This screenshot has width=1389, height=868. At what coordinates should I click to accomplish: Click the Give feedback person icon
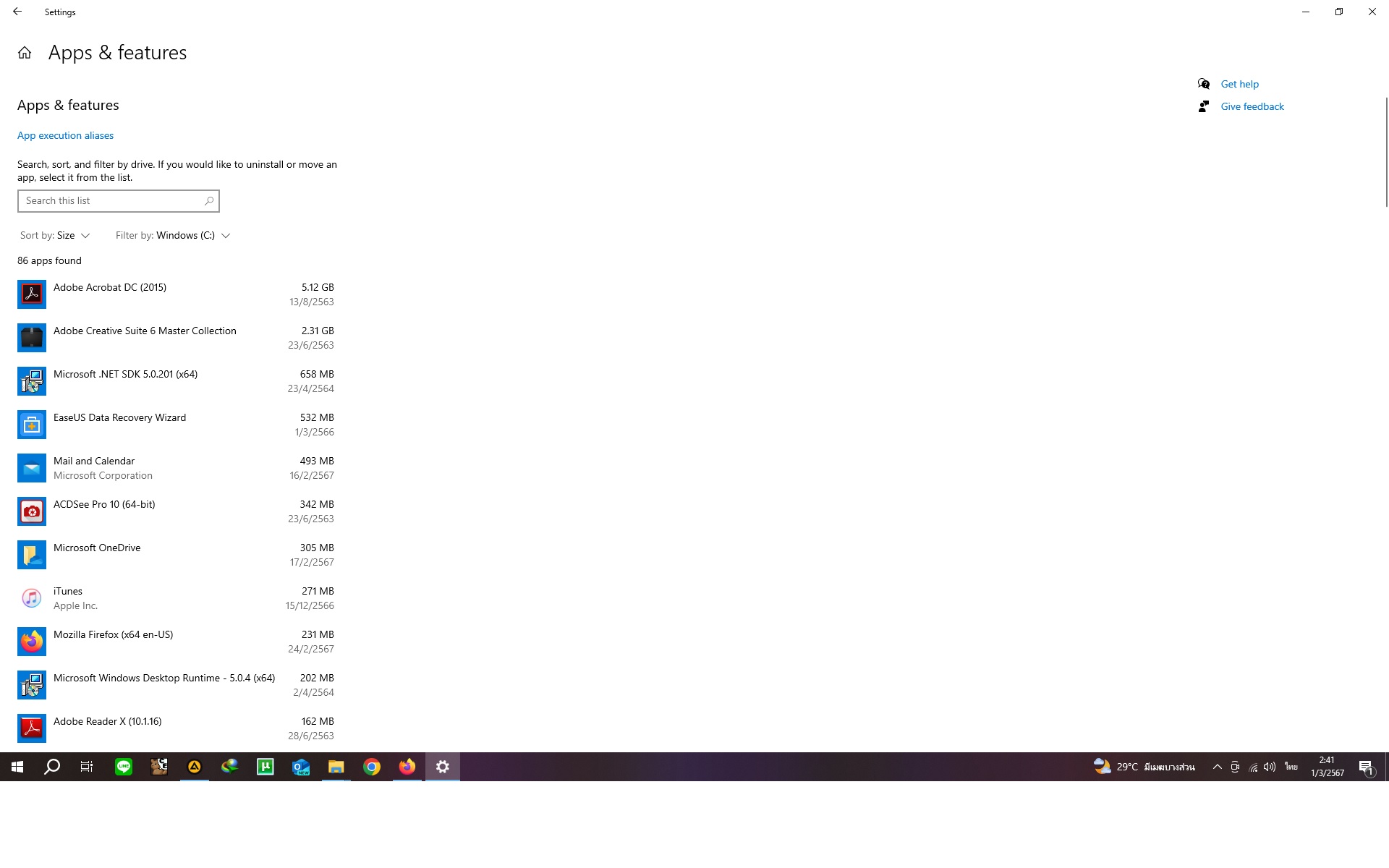[x=1204, y=106]
